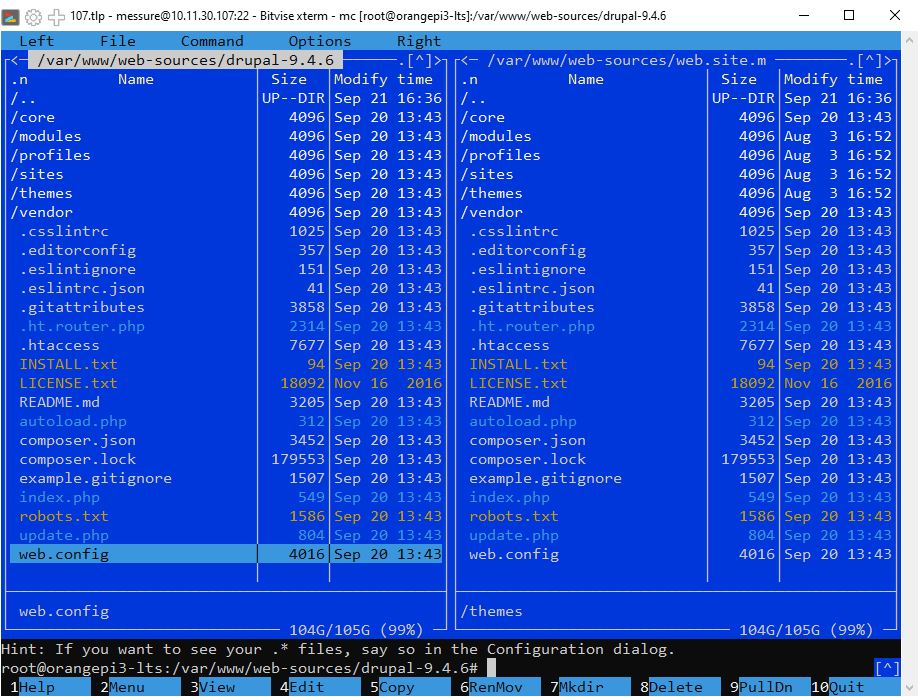The image size is (919, 697).
Task: Open the Command menu
Action: [212, 41]
